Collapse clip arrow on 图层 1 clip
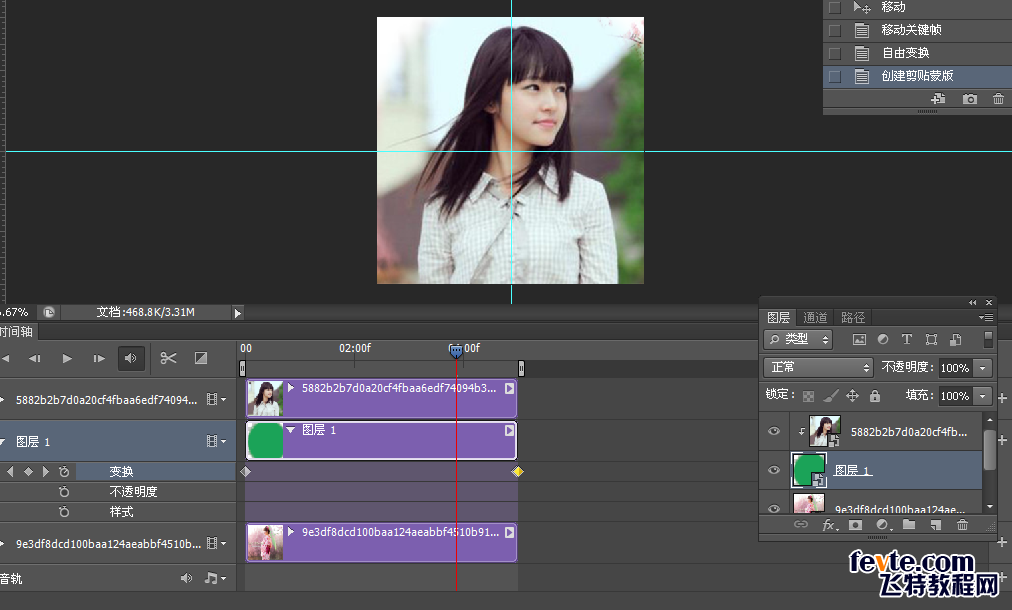1012x610 pixels. [x=291, y=430]
